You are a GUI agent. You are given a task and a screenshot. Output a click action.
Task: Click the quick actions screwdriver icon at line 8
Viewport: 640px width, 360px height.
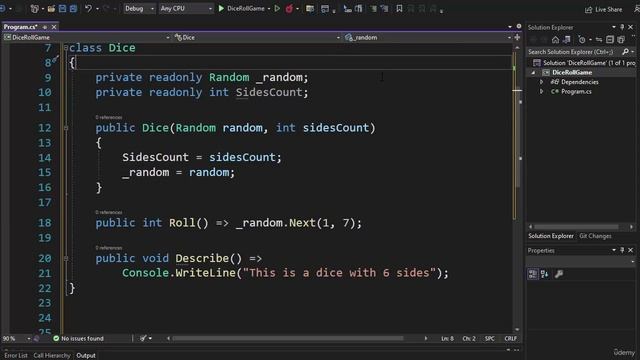(x=56, y=60)
